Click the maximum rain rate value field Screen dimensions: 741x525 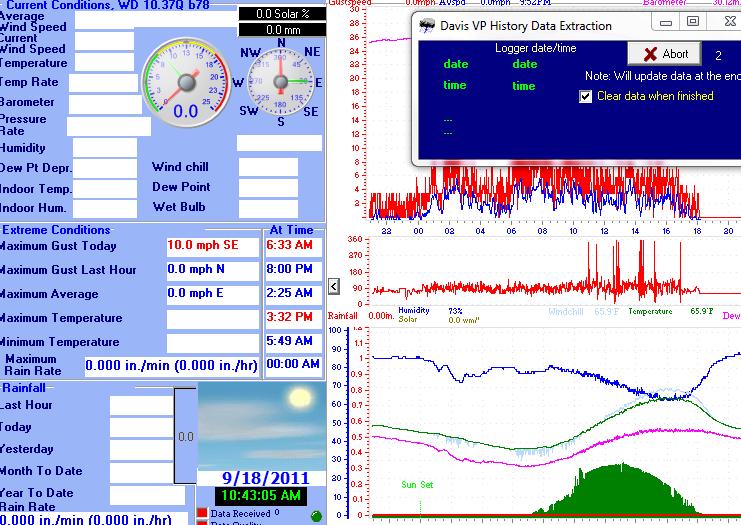(172, 366)
